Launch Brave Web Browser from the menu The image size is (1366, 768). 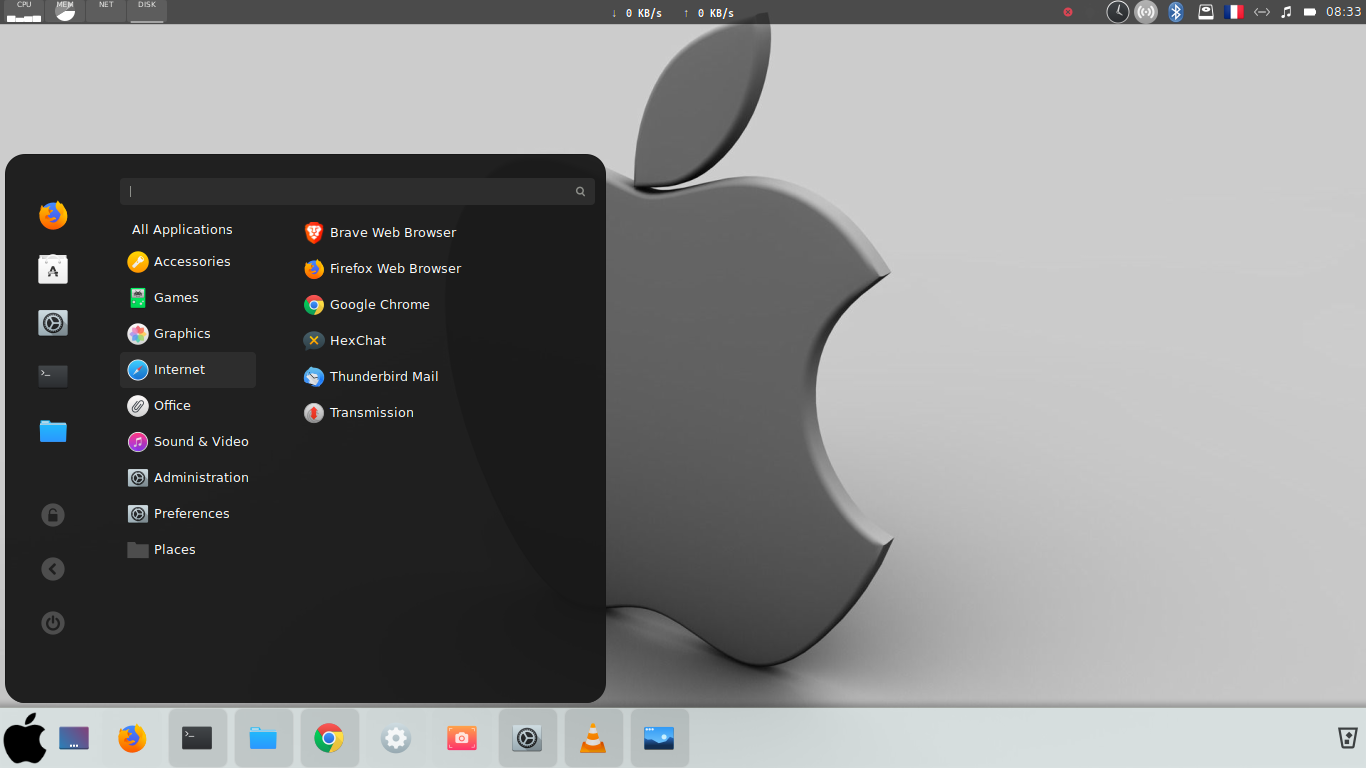point(380,232)
